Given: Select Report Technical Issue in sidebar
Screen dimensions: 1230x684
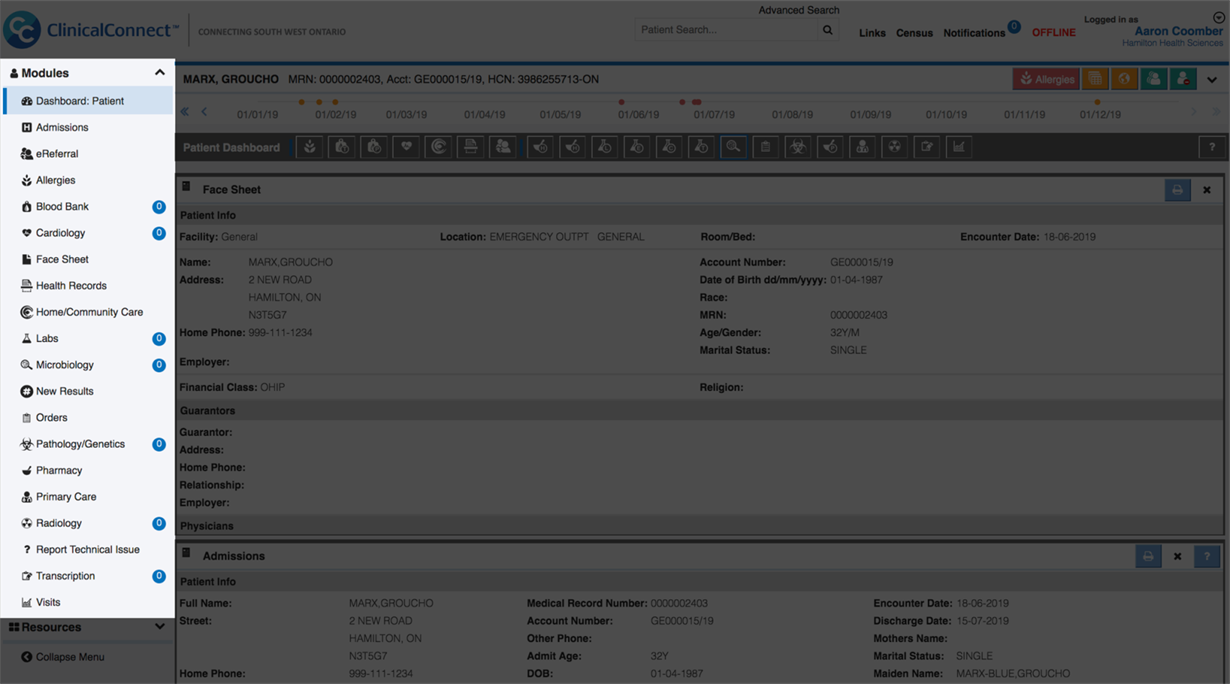Looking at the screenshot, I should (88, 549).
